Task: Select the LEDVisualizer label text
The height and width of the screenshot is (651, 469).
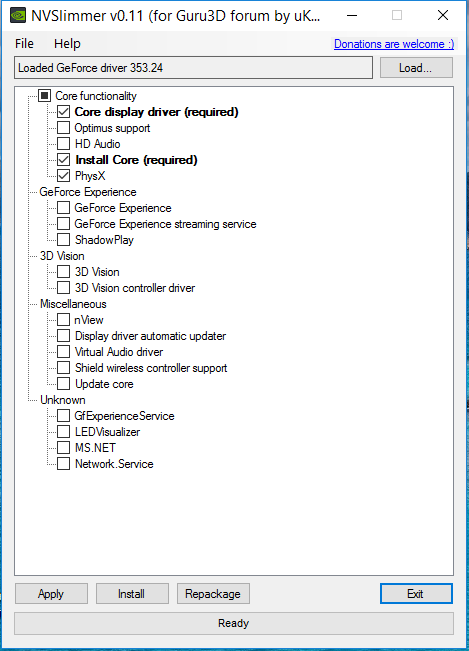Action: point(107,432)
